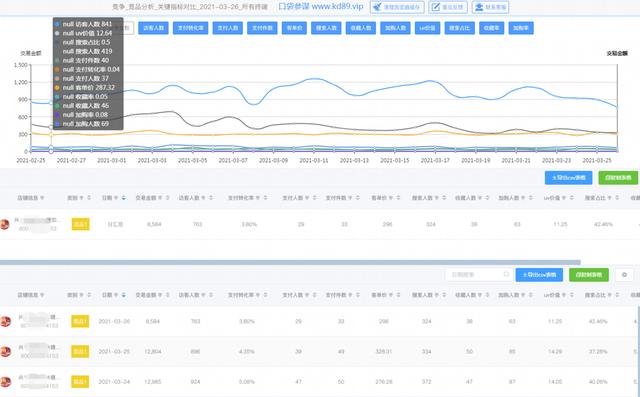The height and width of the screenshot is (397, 640).
Task: Select the 搜索占比 metric tab
Action: [460, 28]
